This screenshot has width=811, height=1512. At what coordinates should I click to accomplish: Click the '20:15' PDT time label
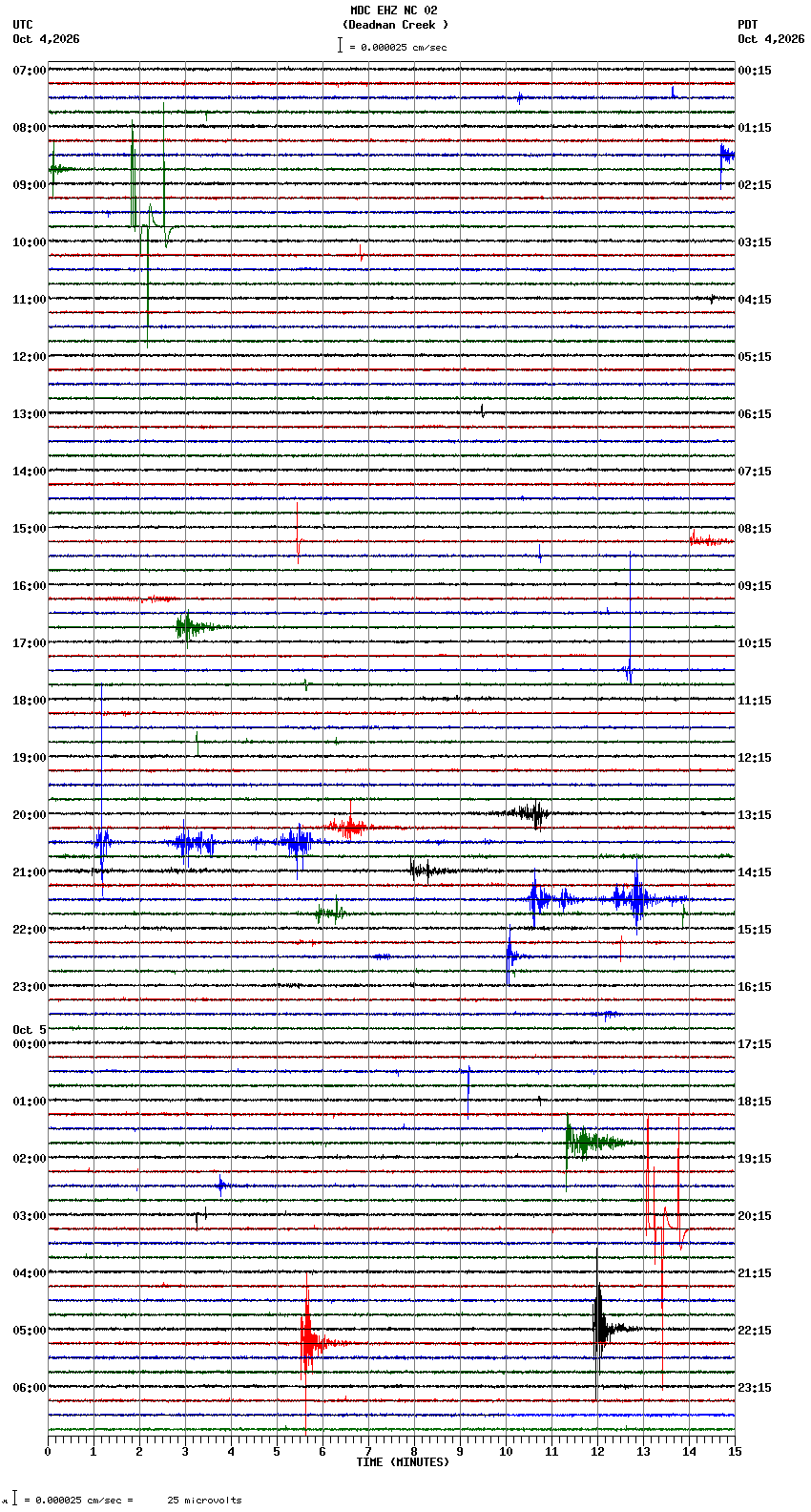click(x=755, y=1216)
